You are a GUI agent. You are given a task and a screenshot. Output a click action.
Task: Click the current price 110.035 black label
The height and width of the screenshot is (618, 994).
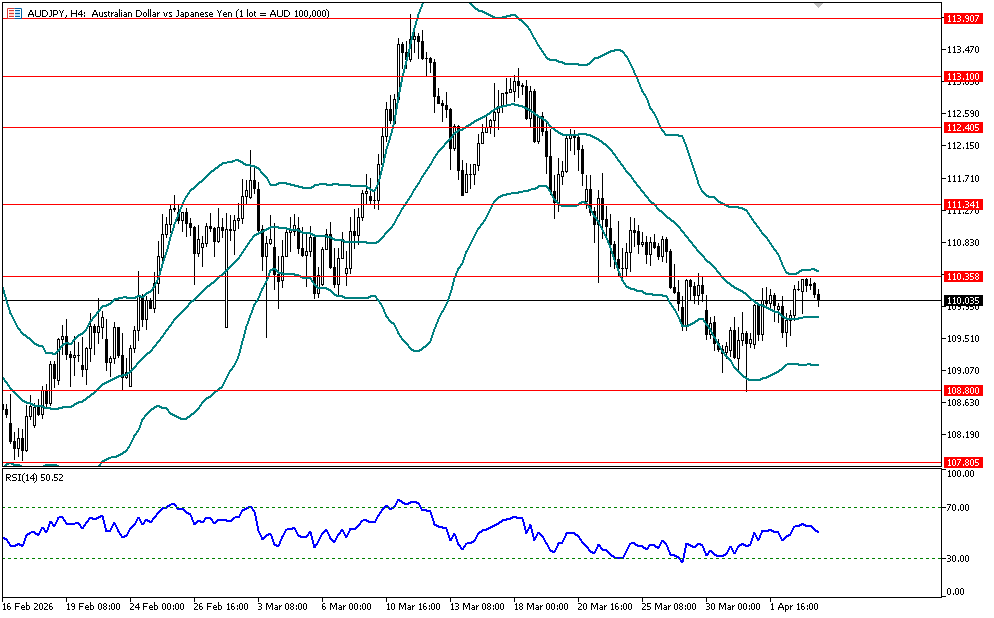coord(961,300)
